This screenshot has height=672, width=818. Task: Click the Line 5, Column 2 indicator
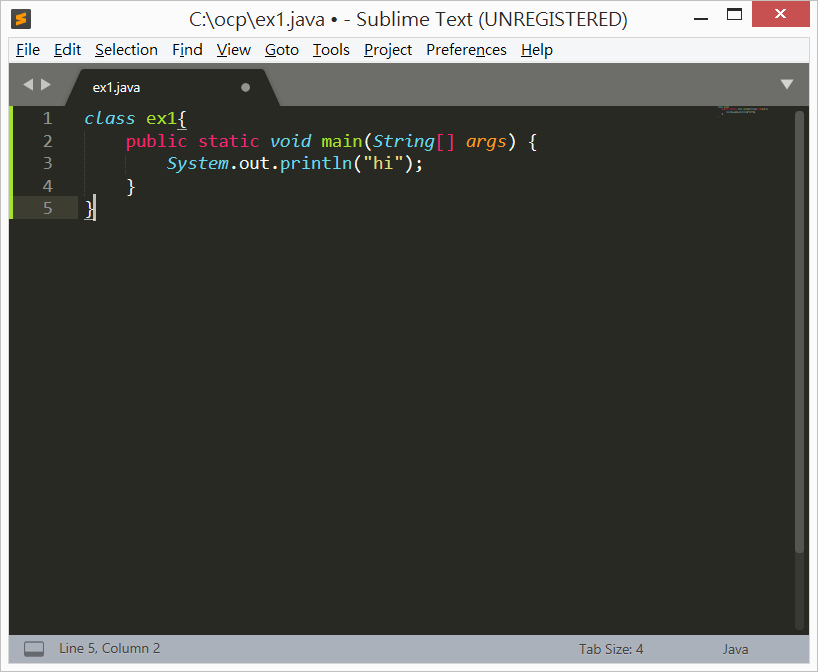coord(109,649)
